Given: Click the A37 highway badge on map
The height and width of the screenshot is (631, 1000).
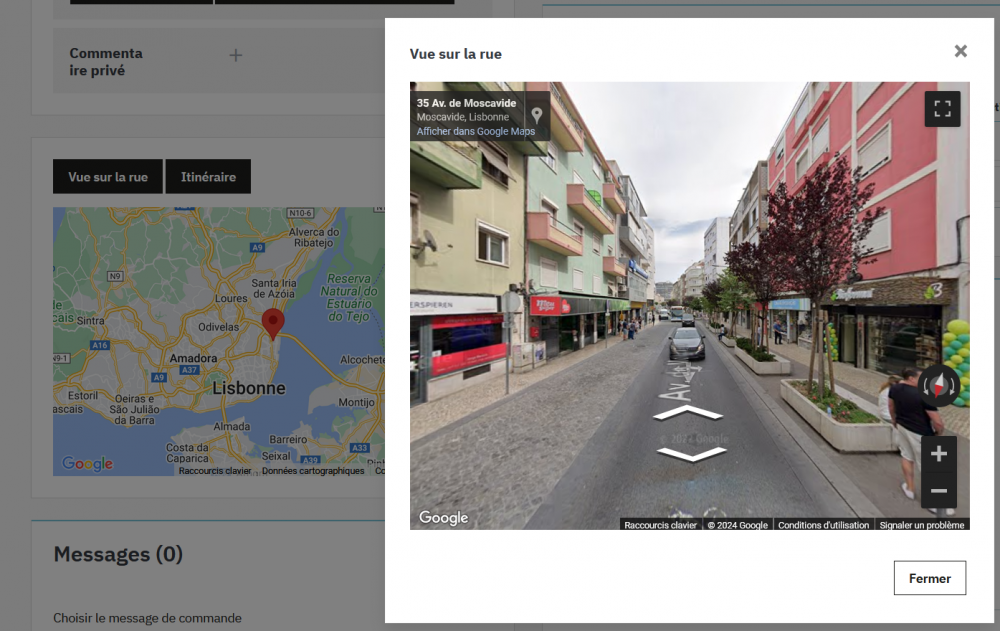Looking at the screenshot, I should point(189,370).
